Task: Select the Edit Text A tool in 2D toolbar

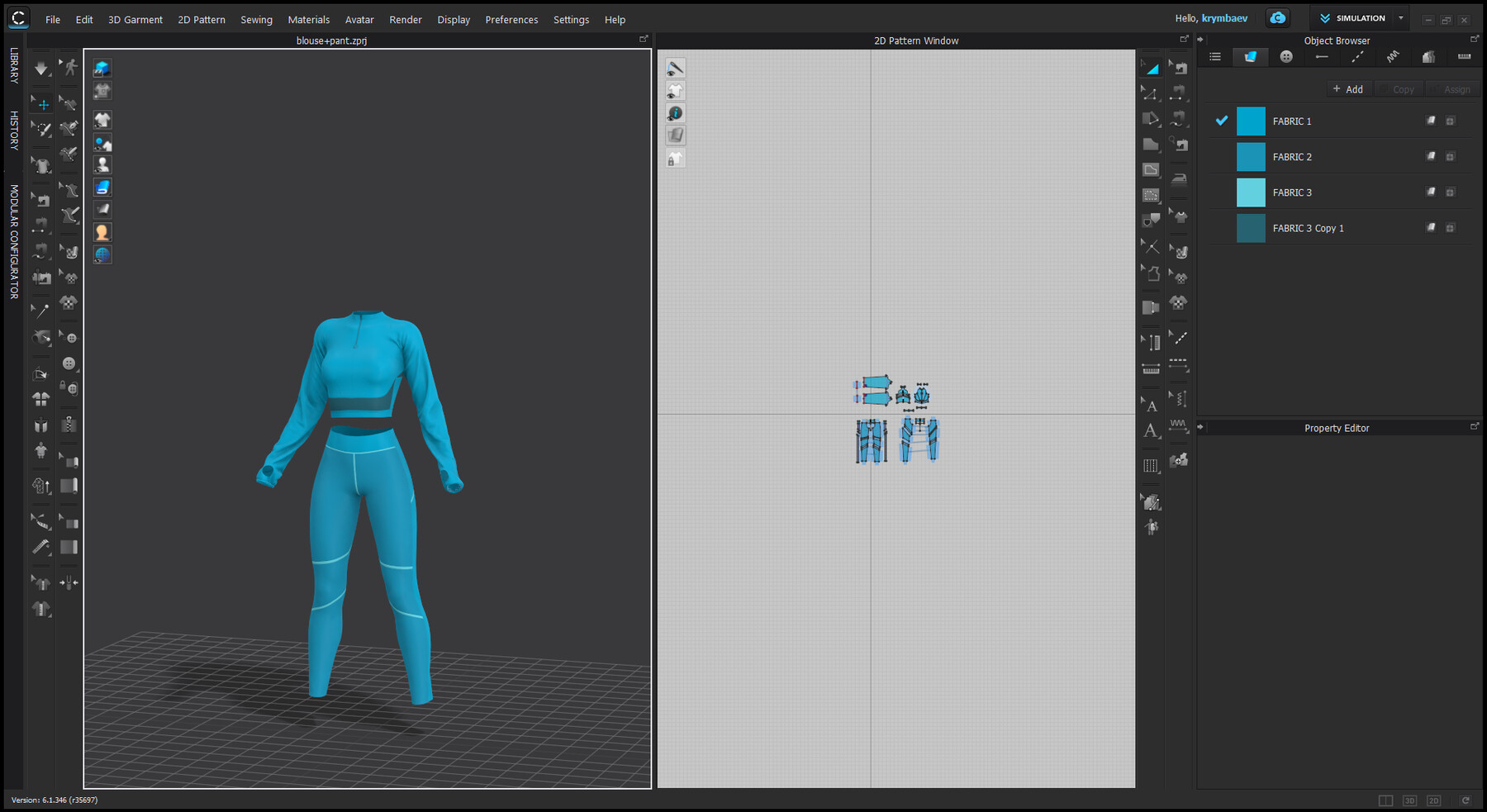Action: [1152, 405]
